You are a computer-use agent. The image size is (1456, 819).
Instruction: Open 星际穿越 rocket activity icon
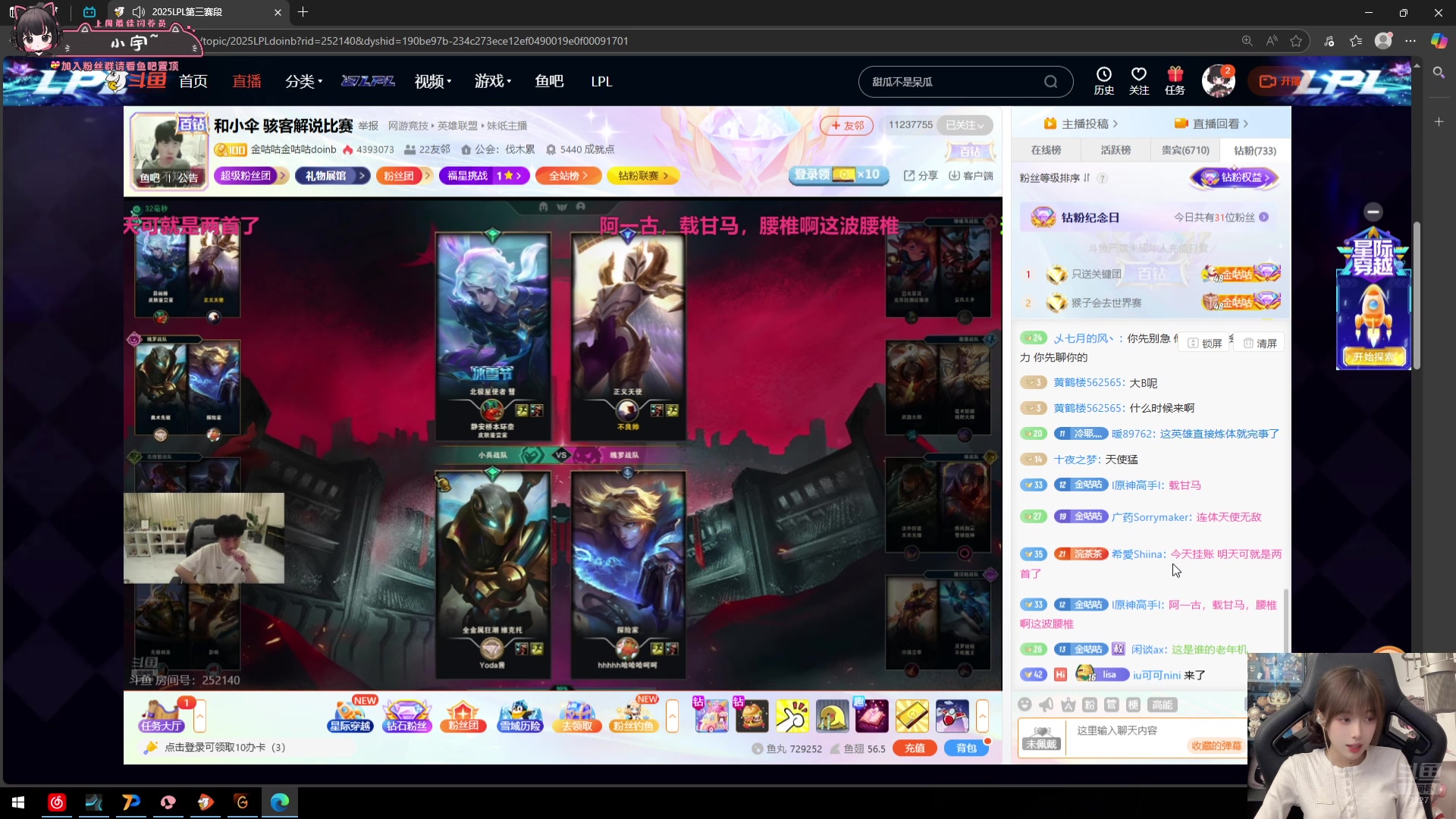pyautogui.click(x=350, y=716)
